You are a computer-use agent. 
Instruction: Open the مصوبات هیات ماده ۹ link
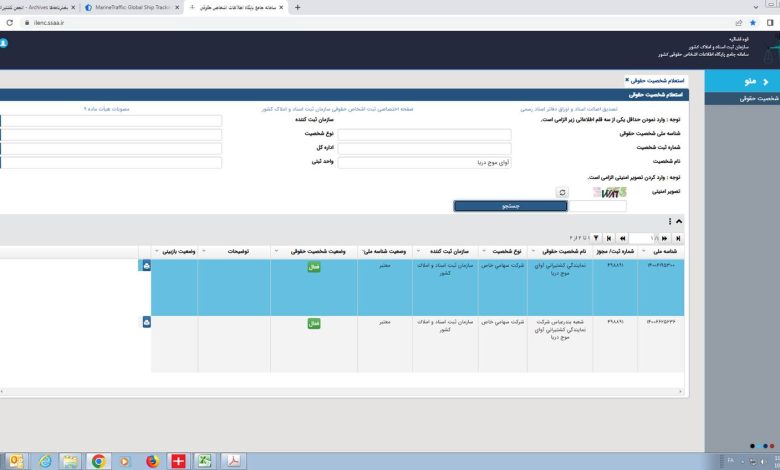pos(106,109)
